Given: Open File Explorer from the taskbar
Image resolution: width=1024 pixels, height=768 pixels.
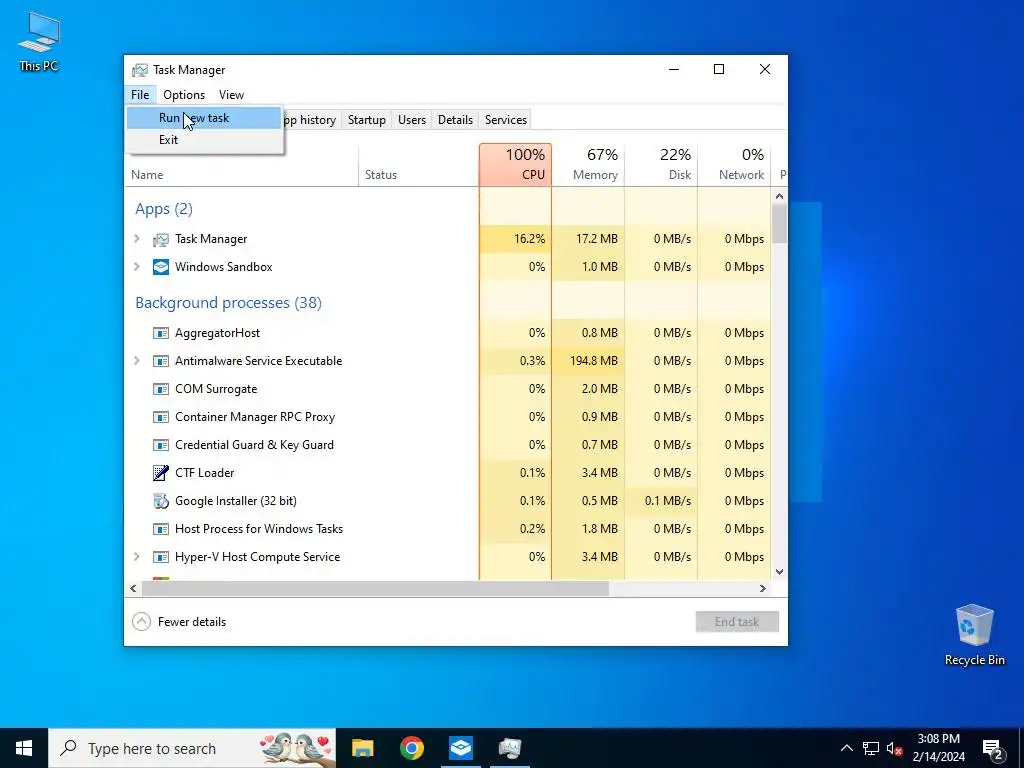Looking at the screenshot, I should [x=362, y=748].
